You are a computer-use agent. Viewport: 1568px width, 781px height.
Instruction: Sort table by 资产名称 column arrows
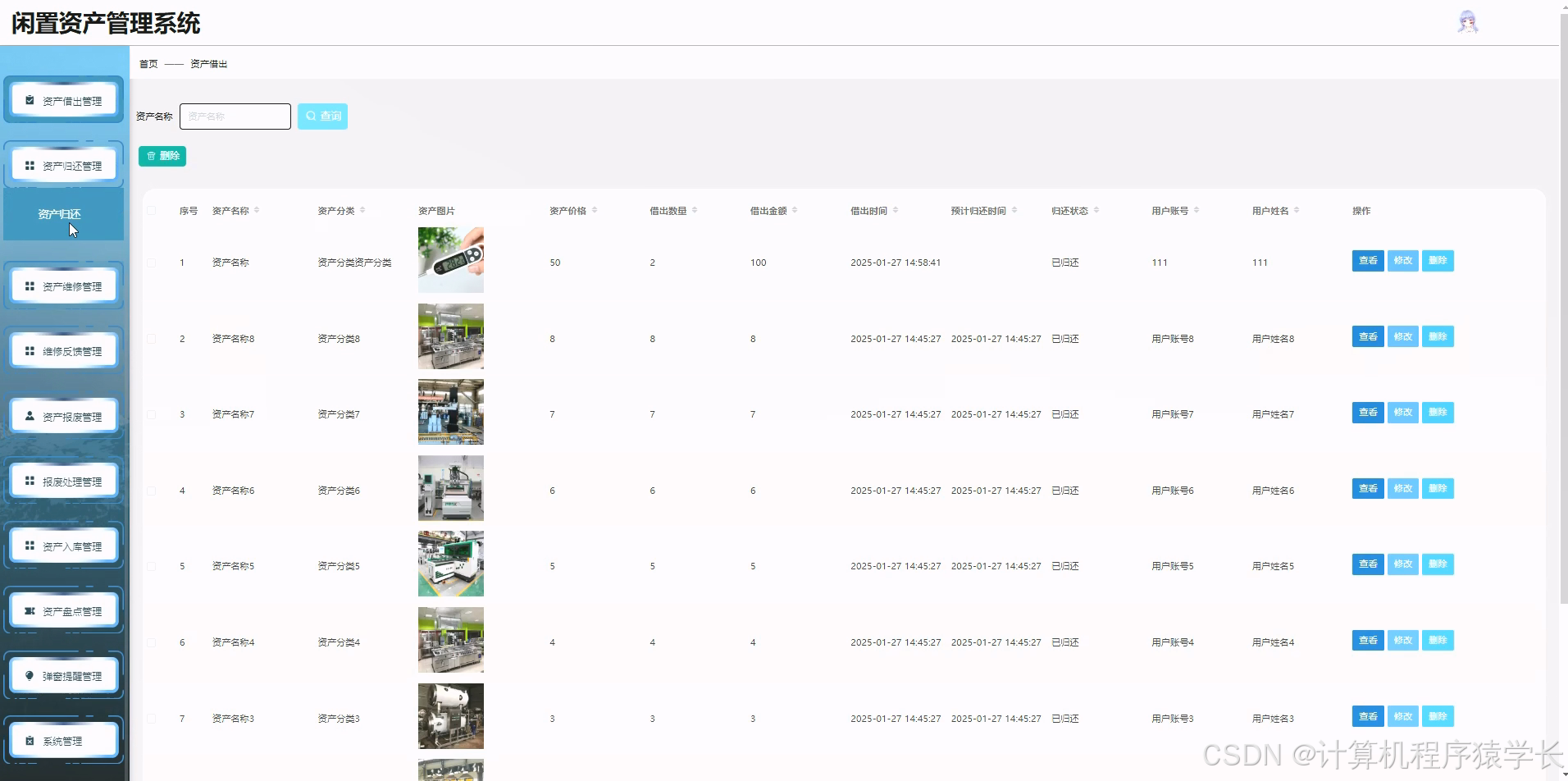257,211
